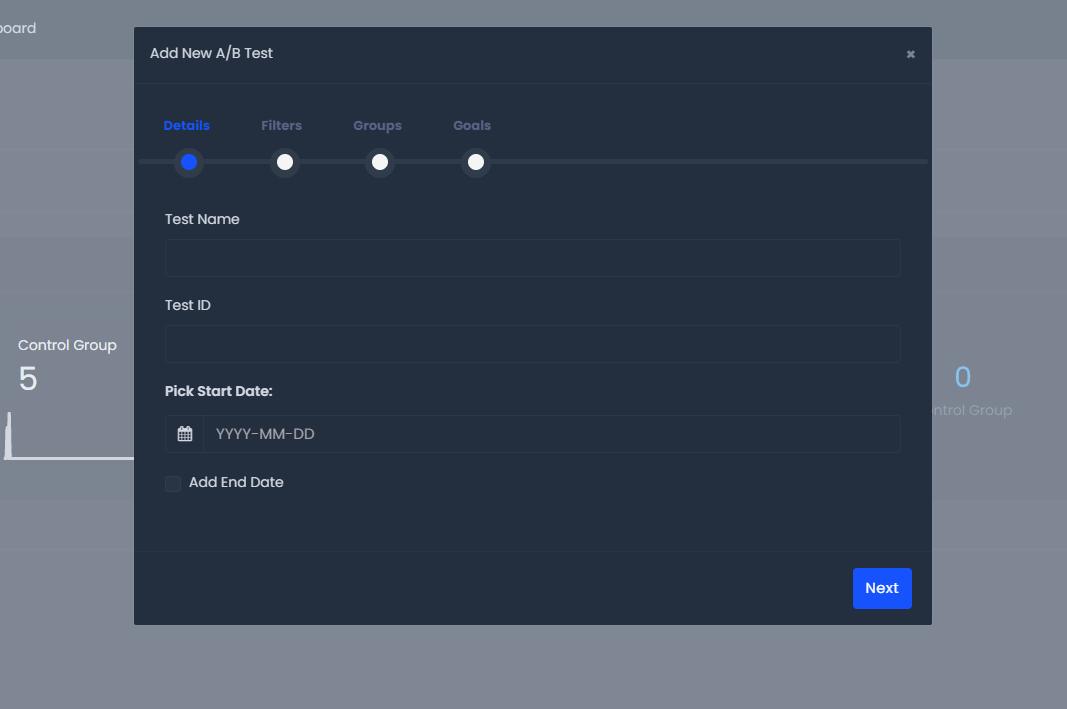Focus the Test ID input field
Viewport: 1067px width, 709px height.
tap(533, 344)
